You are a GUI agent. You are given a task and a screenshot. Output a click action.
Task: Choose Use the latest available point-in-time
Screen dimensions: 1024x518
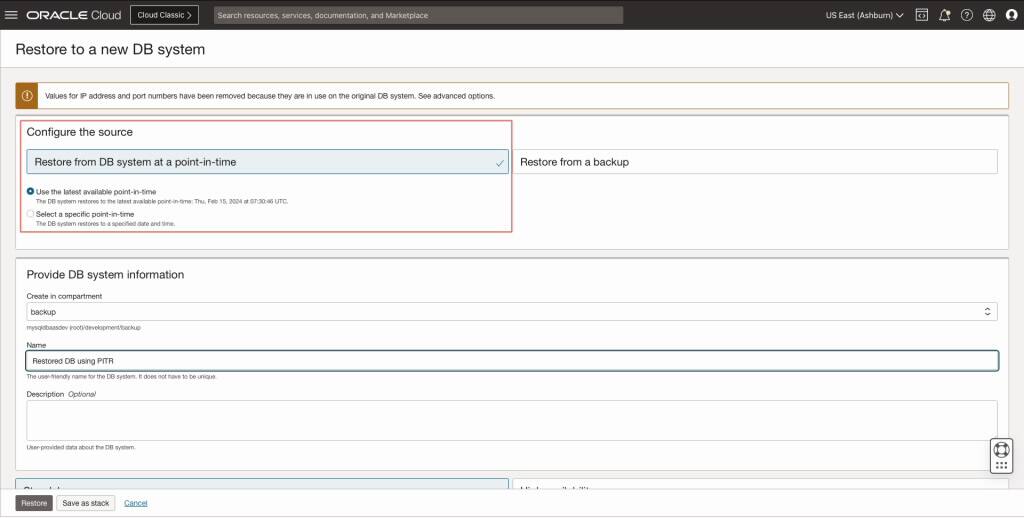(30, 191)
